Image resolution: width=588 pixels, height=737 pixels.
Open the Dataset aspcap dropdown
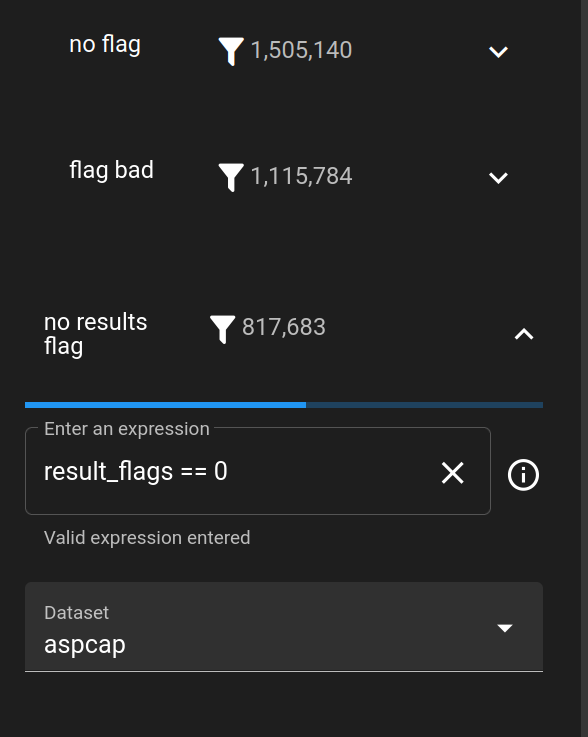[x=284, y=627]
